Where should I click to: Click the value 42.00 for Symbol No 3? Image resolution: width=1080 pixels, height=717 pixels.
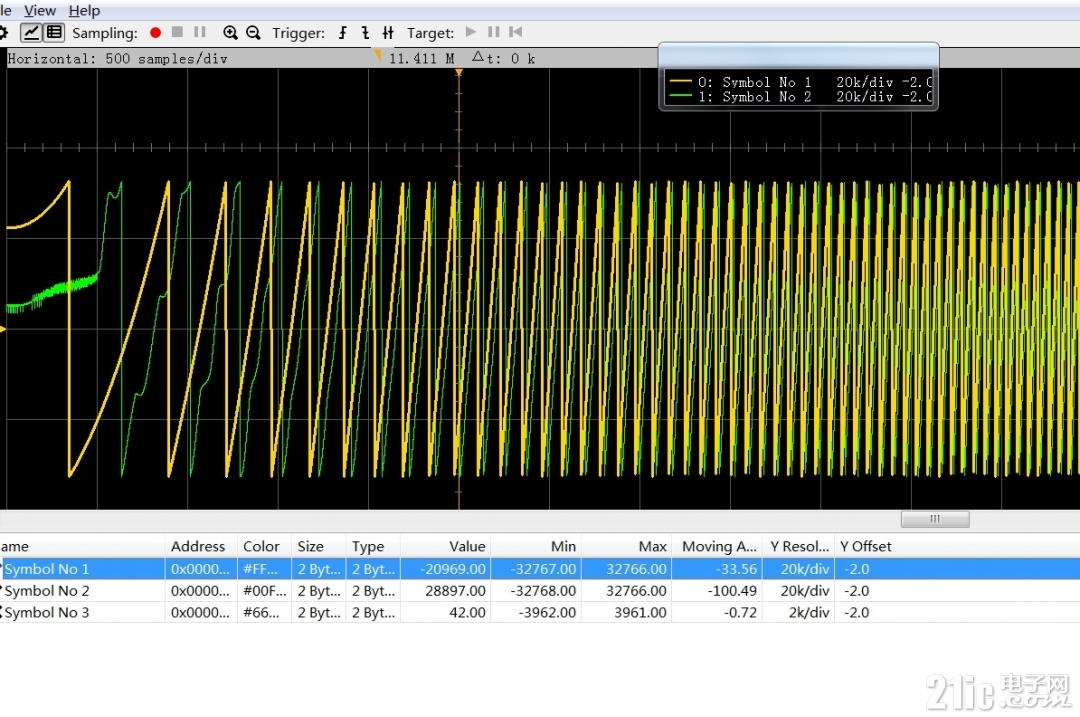[467, 612]
